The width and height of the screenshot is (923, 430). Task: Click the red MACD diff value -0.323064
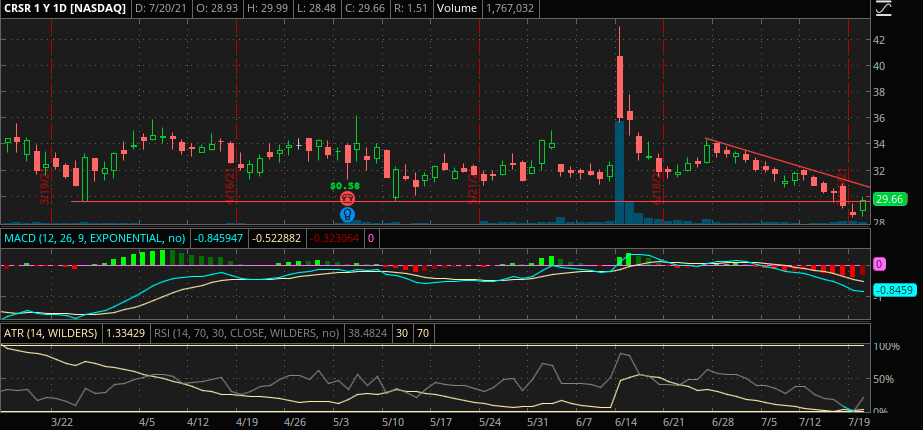coord(334,238)
